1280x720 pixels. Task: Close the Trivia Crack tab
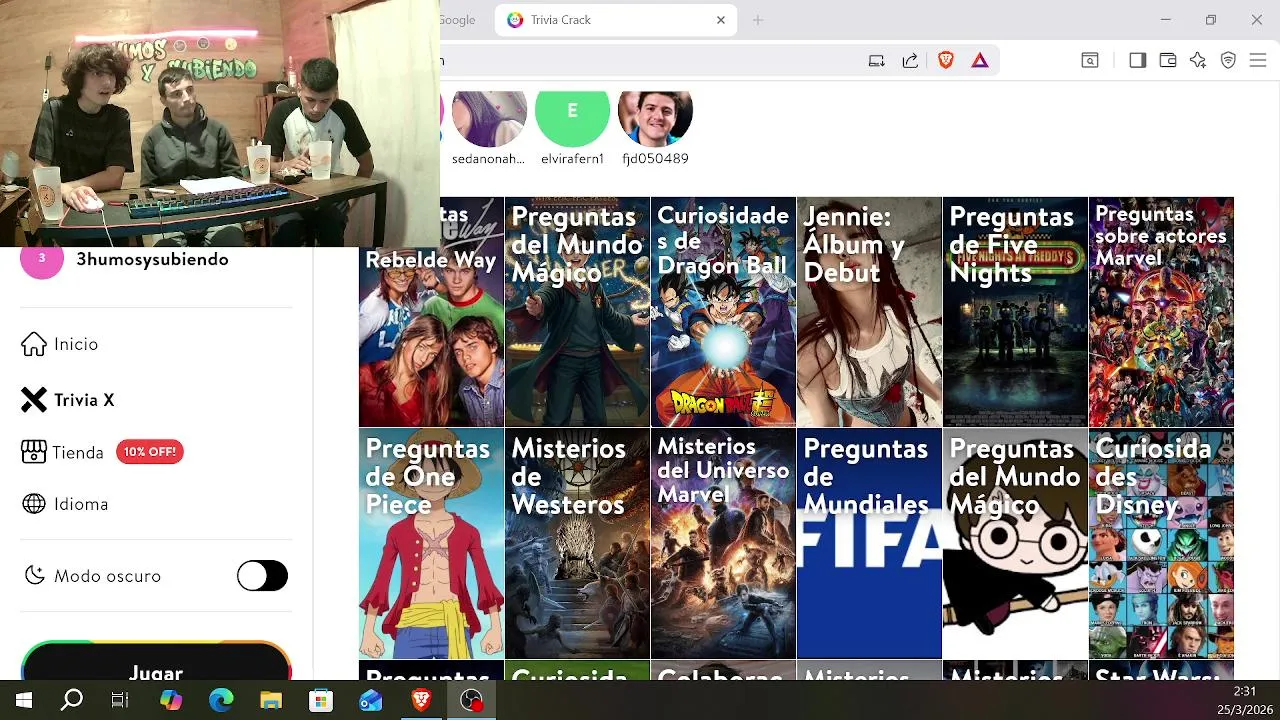click(x=721, y=20)
